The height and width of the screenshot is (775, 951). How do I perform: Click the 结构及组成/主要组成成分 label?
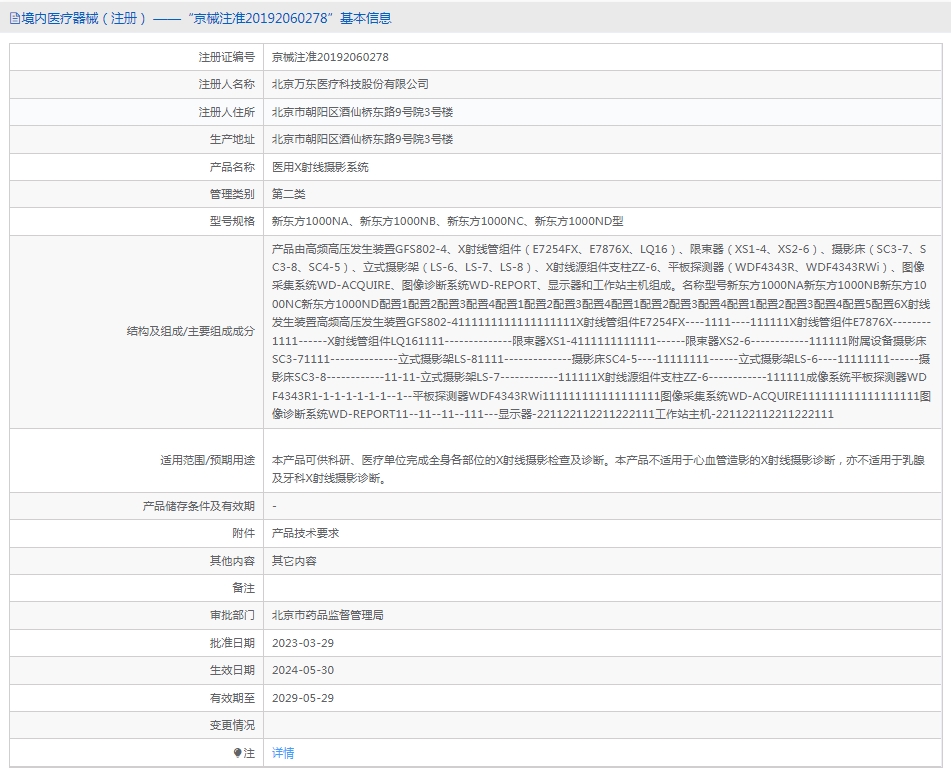(x=190, y=332)
